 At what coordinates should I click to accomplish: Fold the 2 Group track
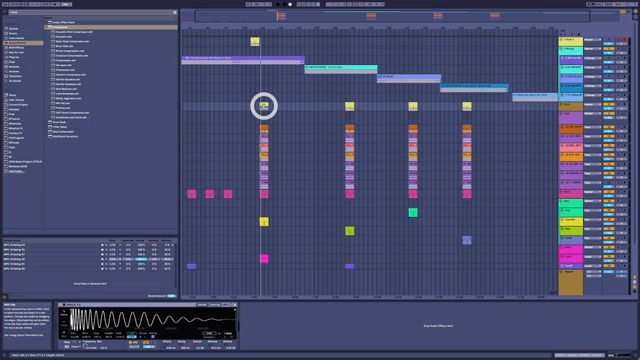pos(562,49)
